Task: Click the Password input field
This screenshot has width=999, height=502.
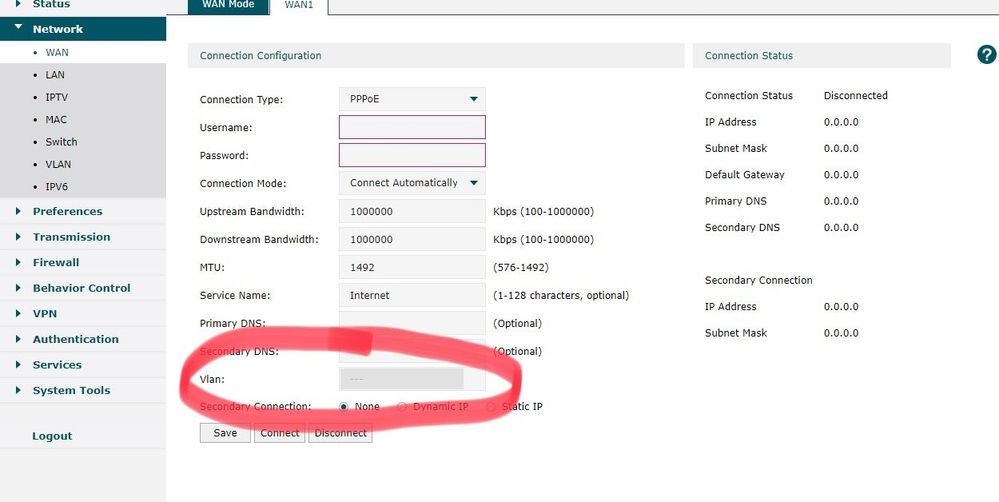Action: (412, 155)
